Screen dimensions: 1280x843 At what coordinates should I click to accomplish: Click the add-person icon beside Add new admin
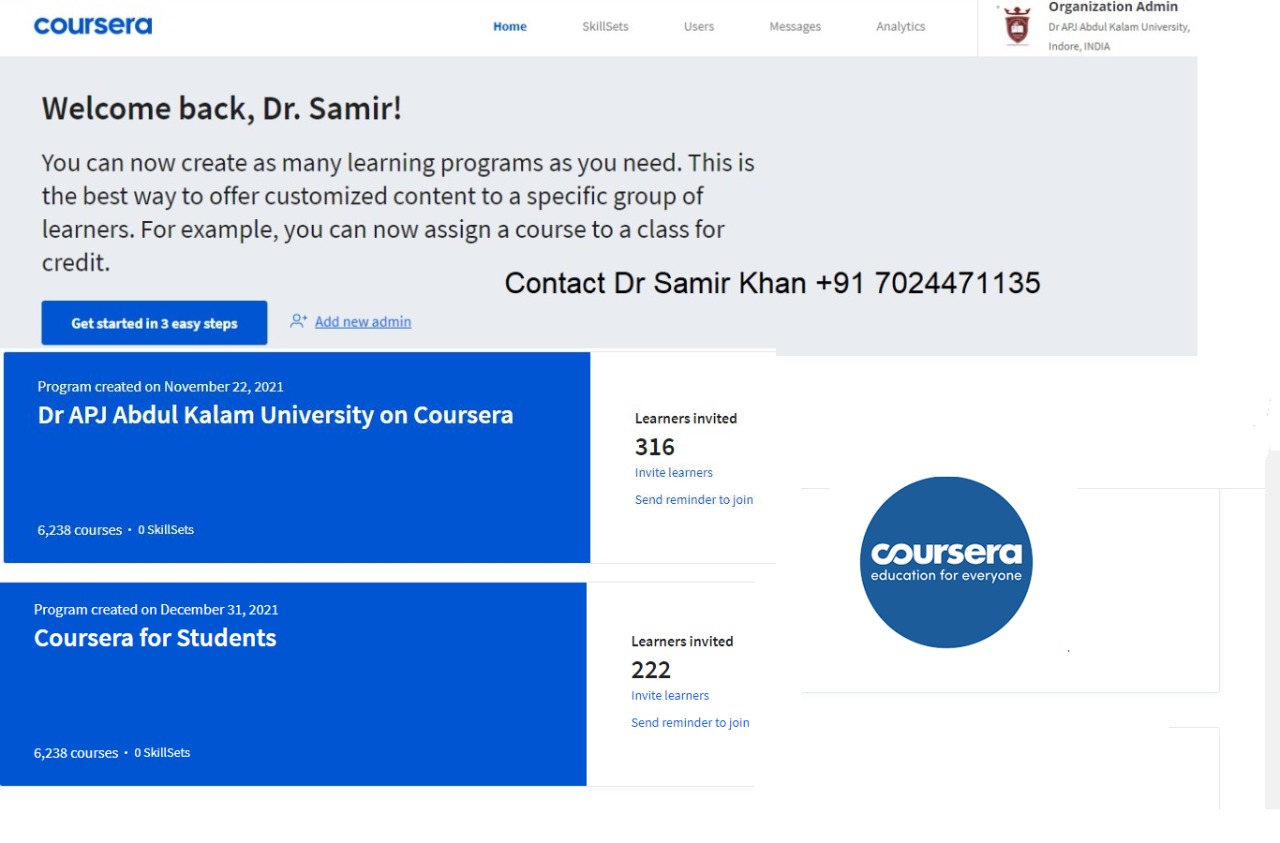(x=298, y=321)
